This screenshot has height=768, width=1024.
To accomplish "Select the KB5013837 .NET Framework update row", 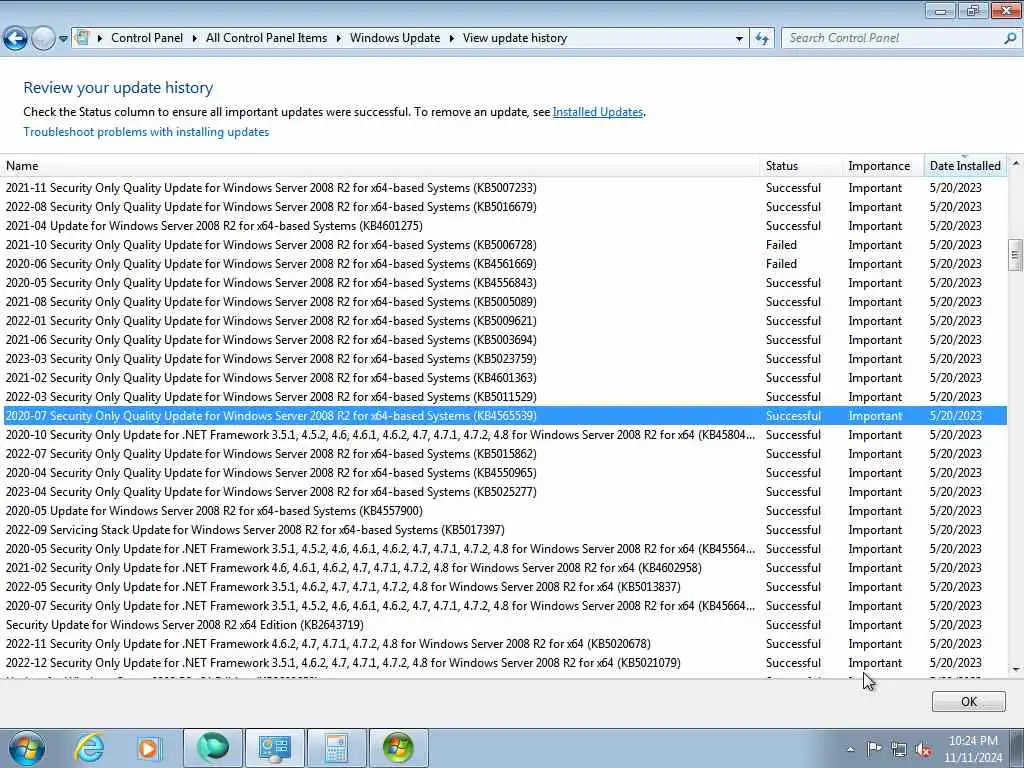I will tap(505, 586).
